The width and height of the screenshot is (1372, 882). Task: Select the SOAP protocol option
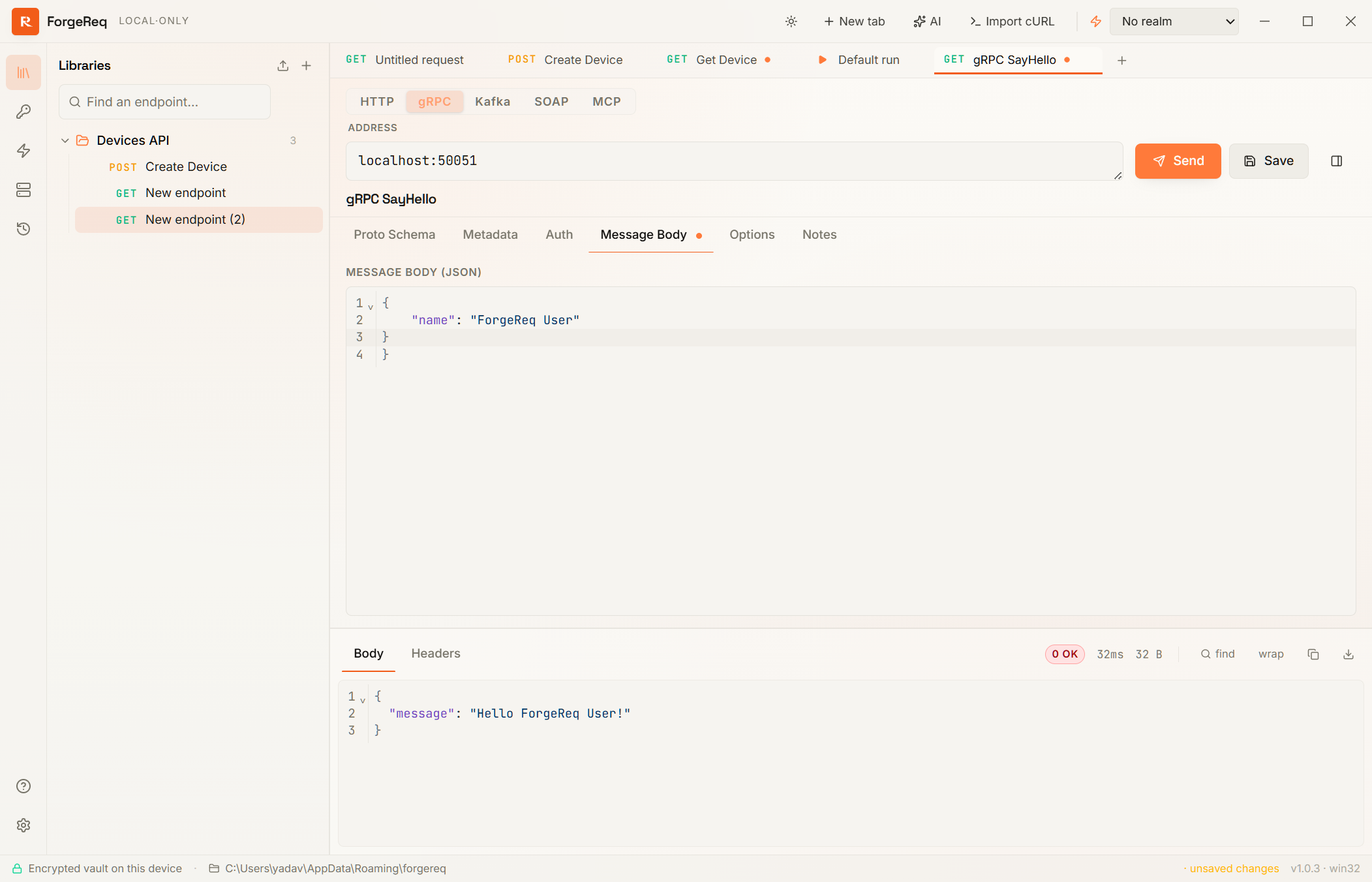coord(551,102)
